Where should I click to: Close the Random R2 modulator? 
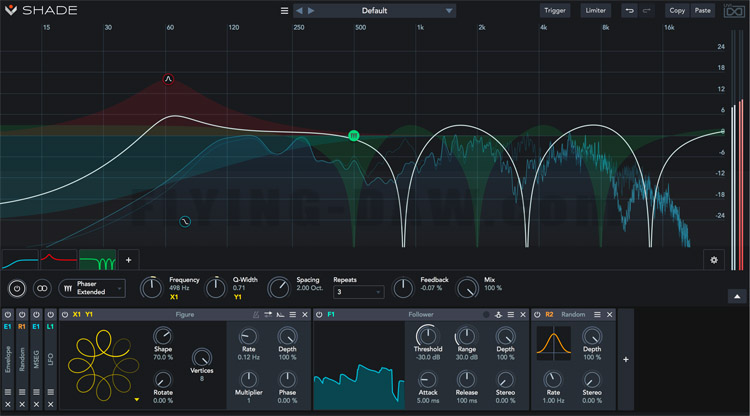click(609, 315)
